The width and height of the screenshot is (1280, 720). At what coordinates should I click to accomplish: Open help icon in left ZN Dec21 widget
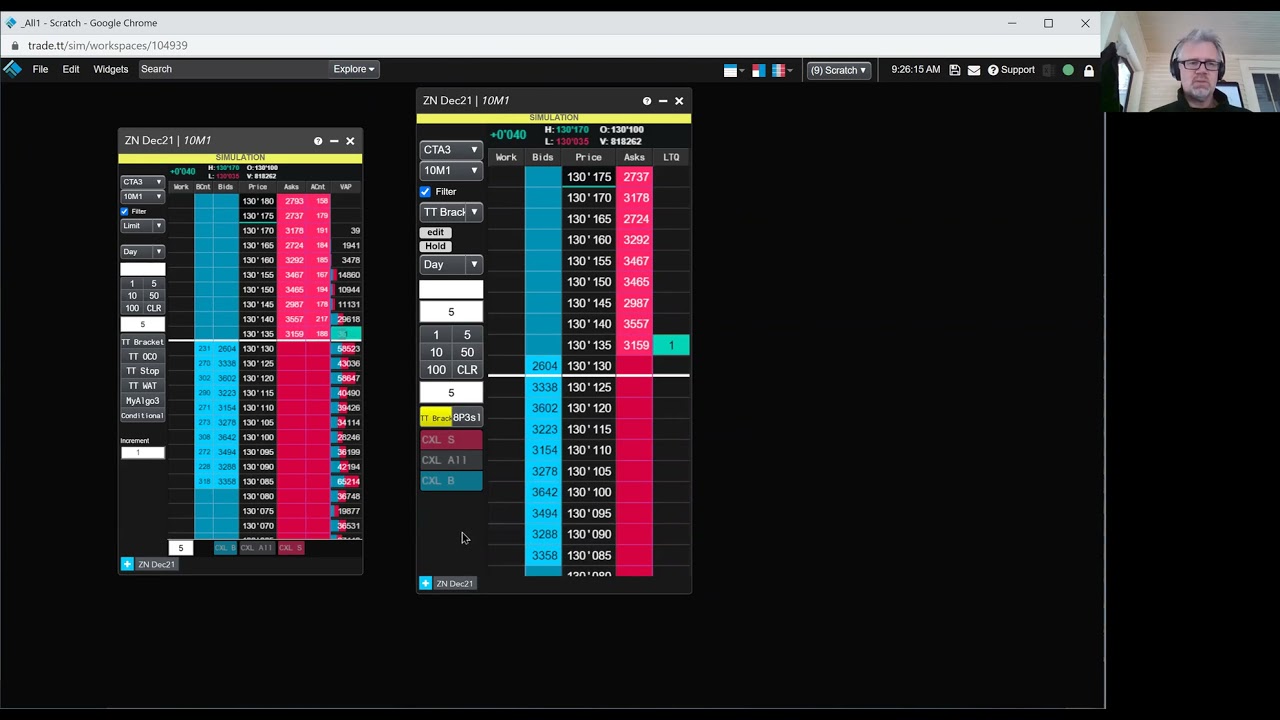pyautogui.click(x=318, y=141)
